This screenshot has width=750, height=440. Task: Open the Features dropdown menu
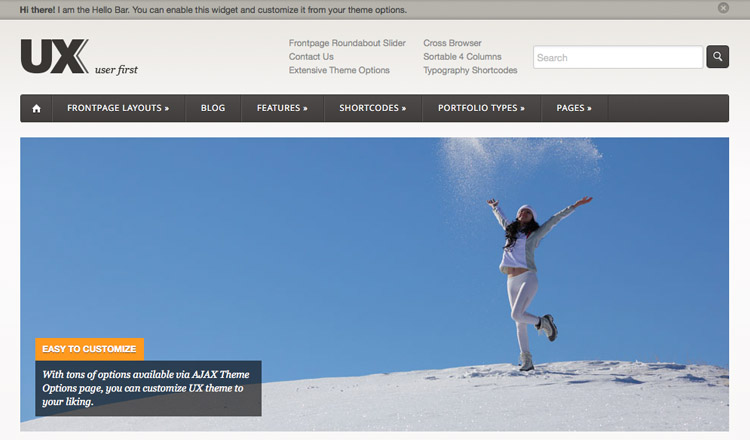click(x=282, y=108)
